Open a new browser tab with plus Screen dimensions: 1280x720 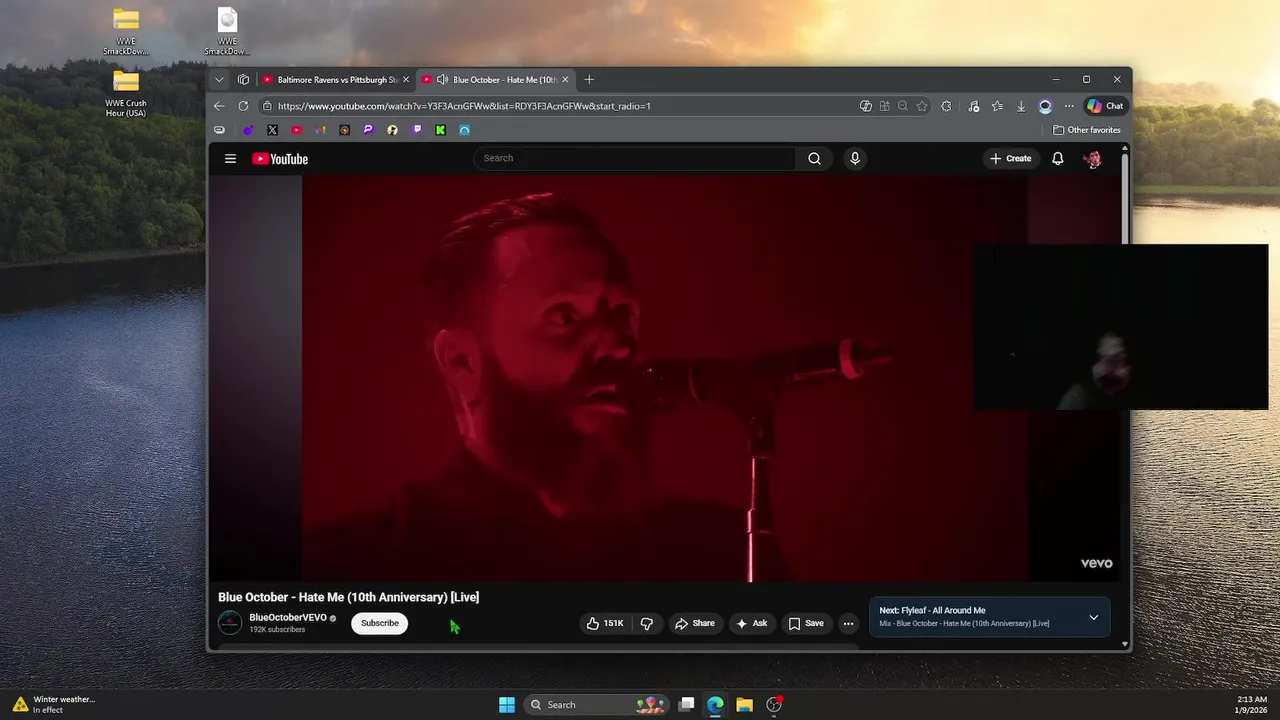pyautogui.click(x=589, y=79)
